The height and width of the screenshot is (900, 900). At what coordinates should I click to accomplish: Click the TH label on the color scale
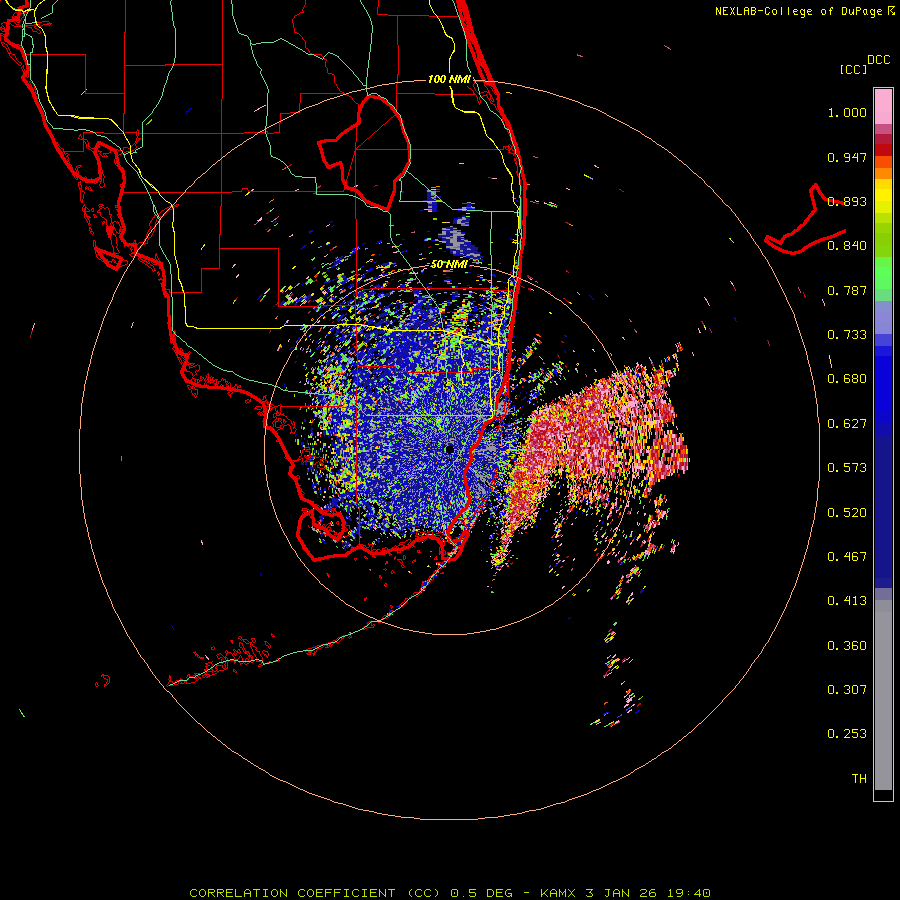coord(859,778)
